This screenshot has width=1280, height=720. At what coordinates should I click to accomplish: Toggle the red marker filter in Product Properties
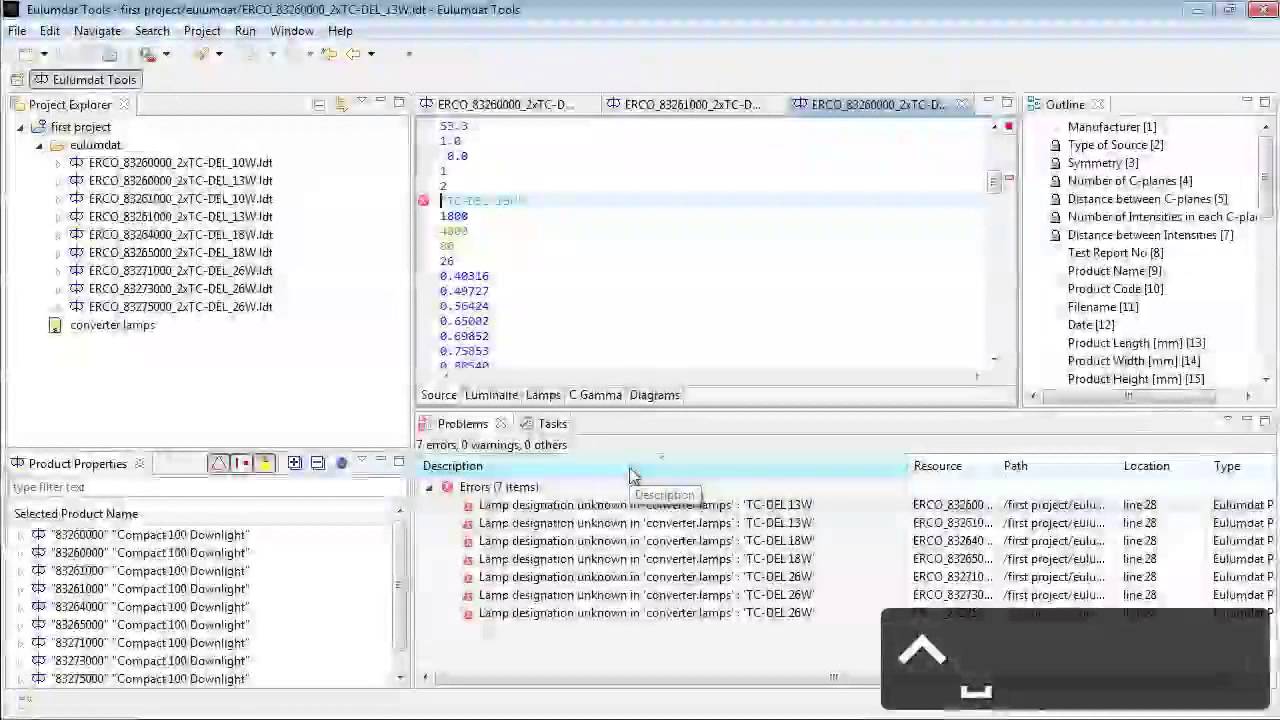pos(241,463)
